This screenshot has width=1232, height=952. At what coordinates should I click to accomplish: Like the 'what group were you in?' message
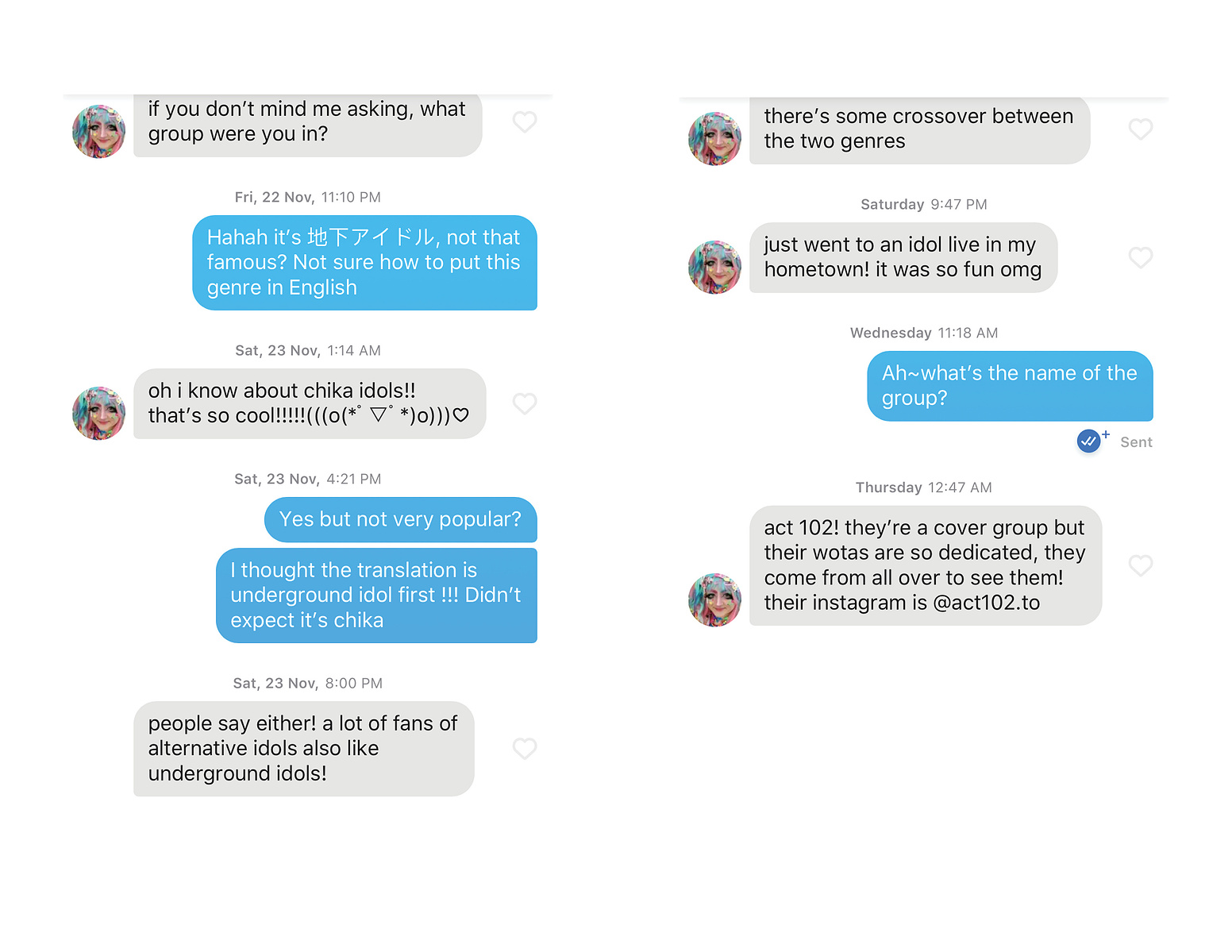[525, 121]
